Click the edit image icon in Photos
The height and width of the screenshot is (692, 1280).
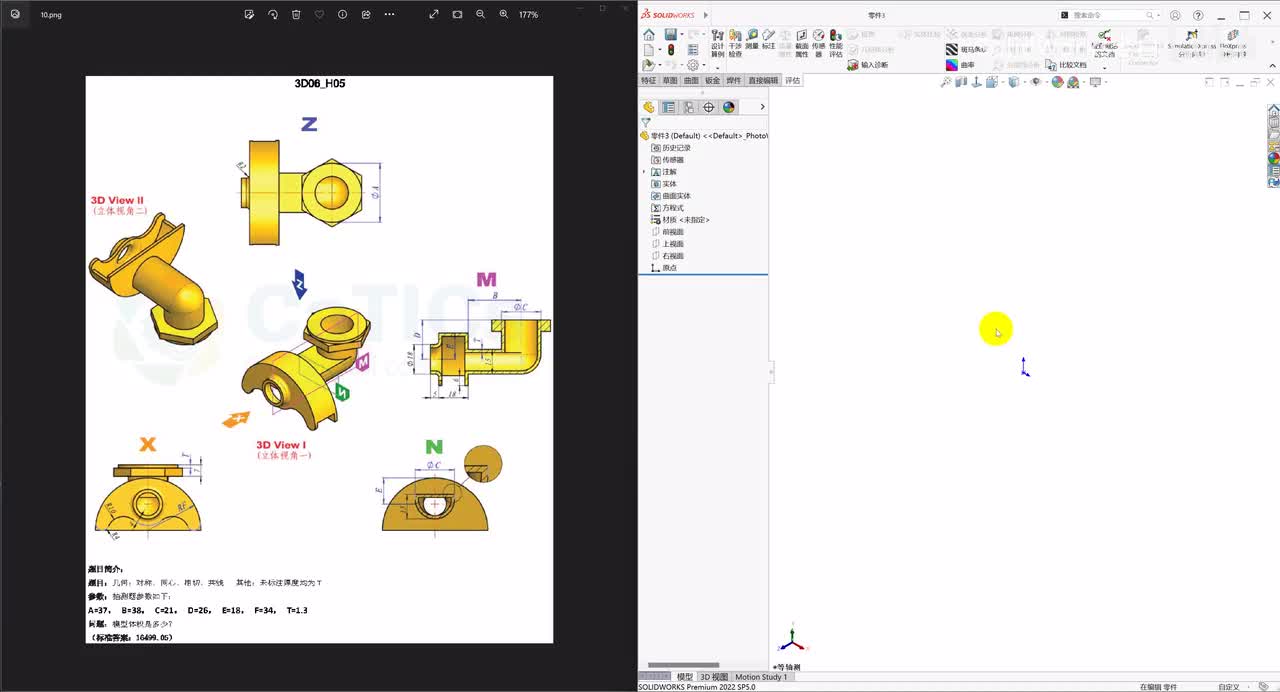tap(249, 14)
